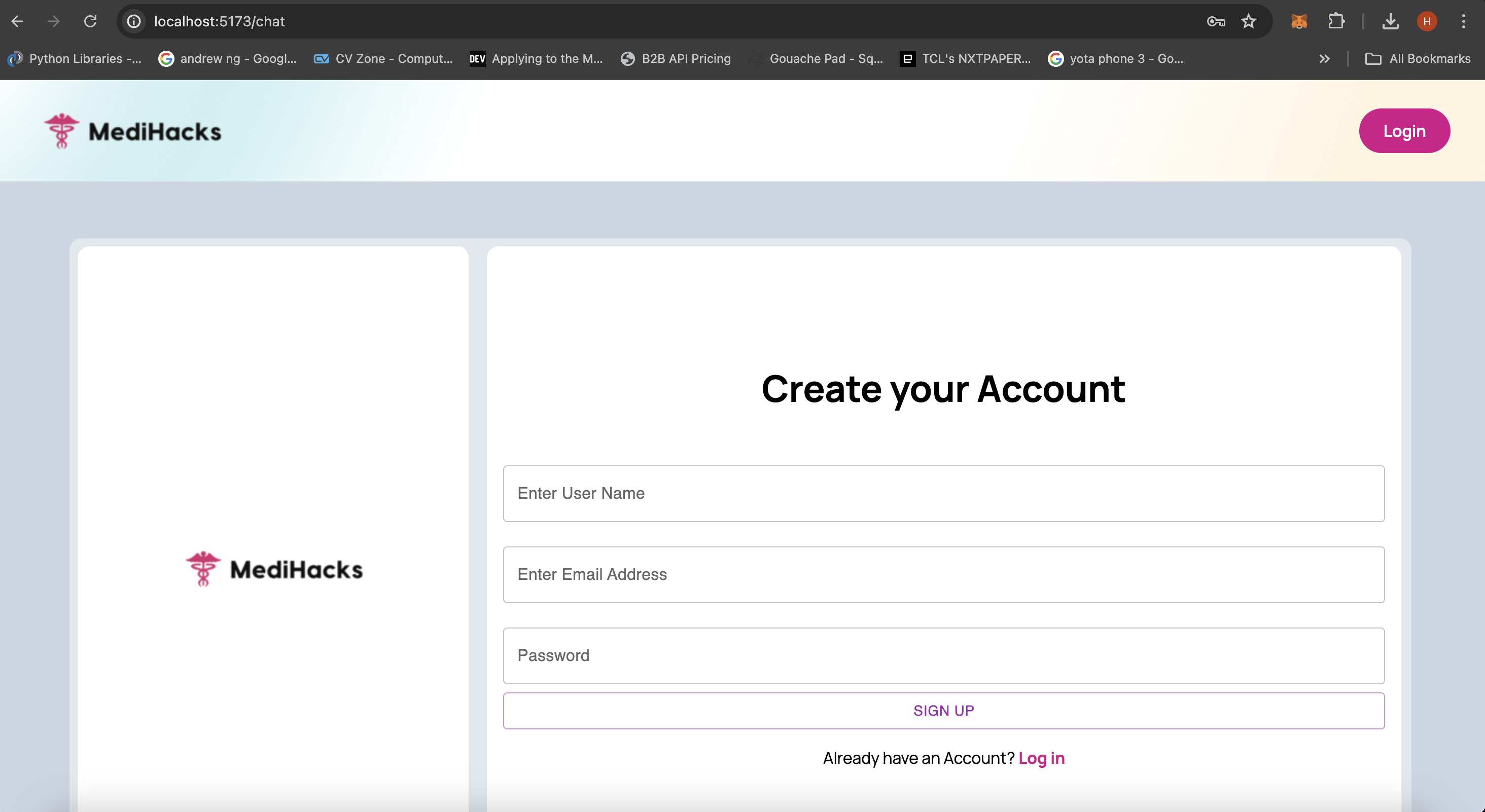This screenshot has height=812, width=1485.
Task: Click the browser back arrow
Action: click(17, 21)
